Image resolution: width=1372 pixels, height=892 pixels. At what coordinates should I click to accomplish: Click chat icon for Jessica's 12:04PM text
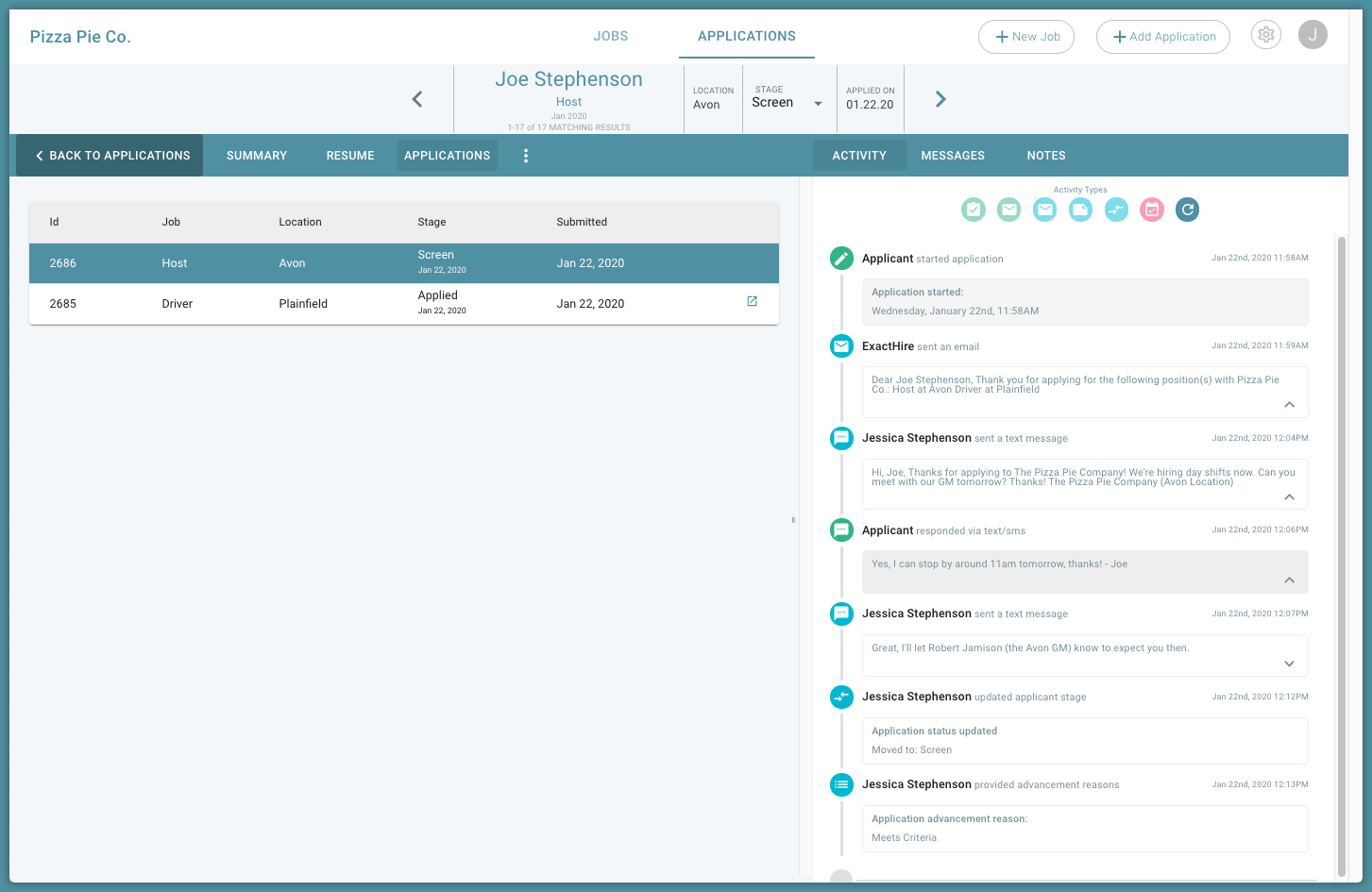click(x=841, y=438)
